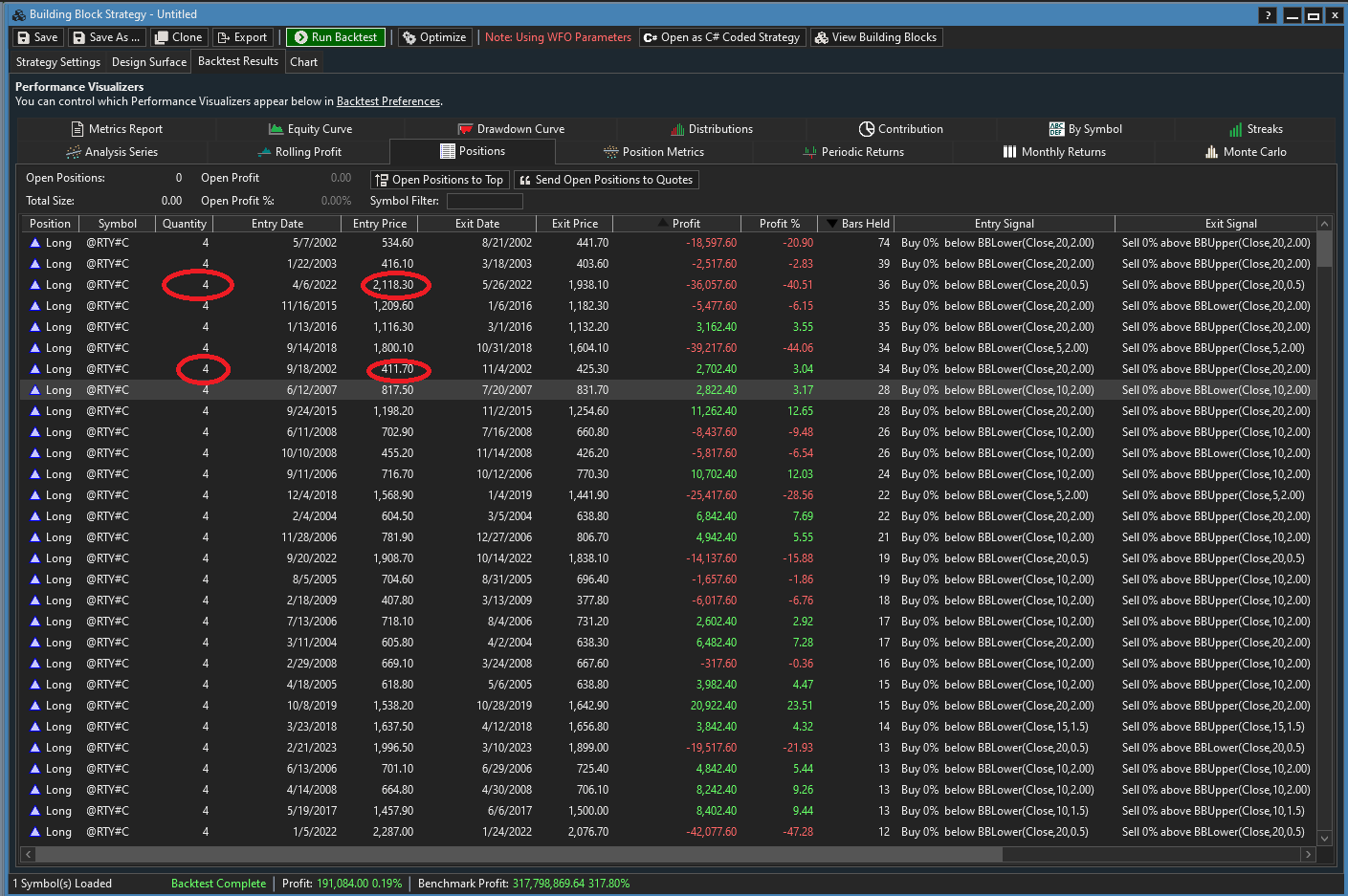The image size is (1348, 896).
Task: Sort table by Bars Held column
Action: (x=864, y=224)
